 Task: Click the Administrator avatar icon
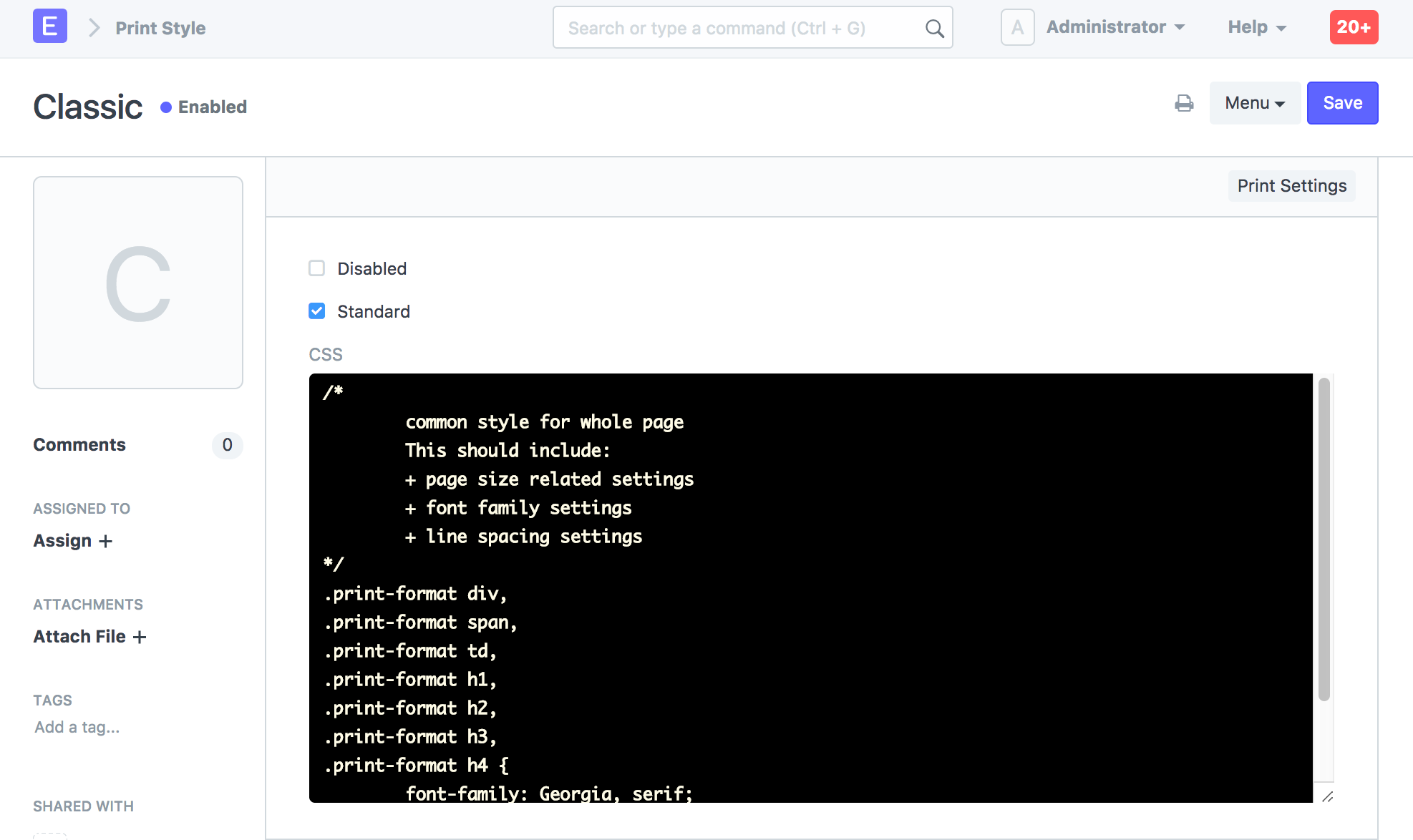pyautogui.click(x=1017, y=28)
